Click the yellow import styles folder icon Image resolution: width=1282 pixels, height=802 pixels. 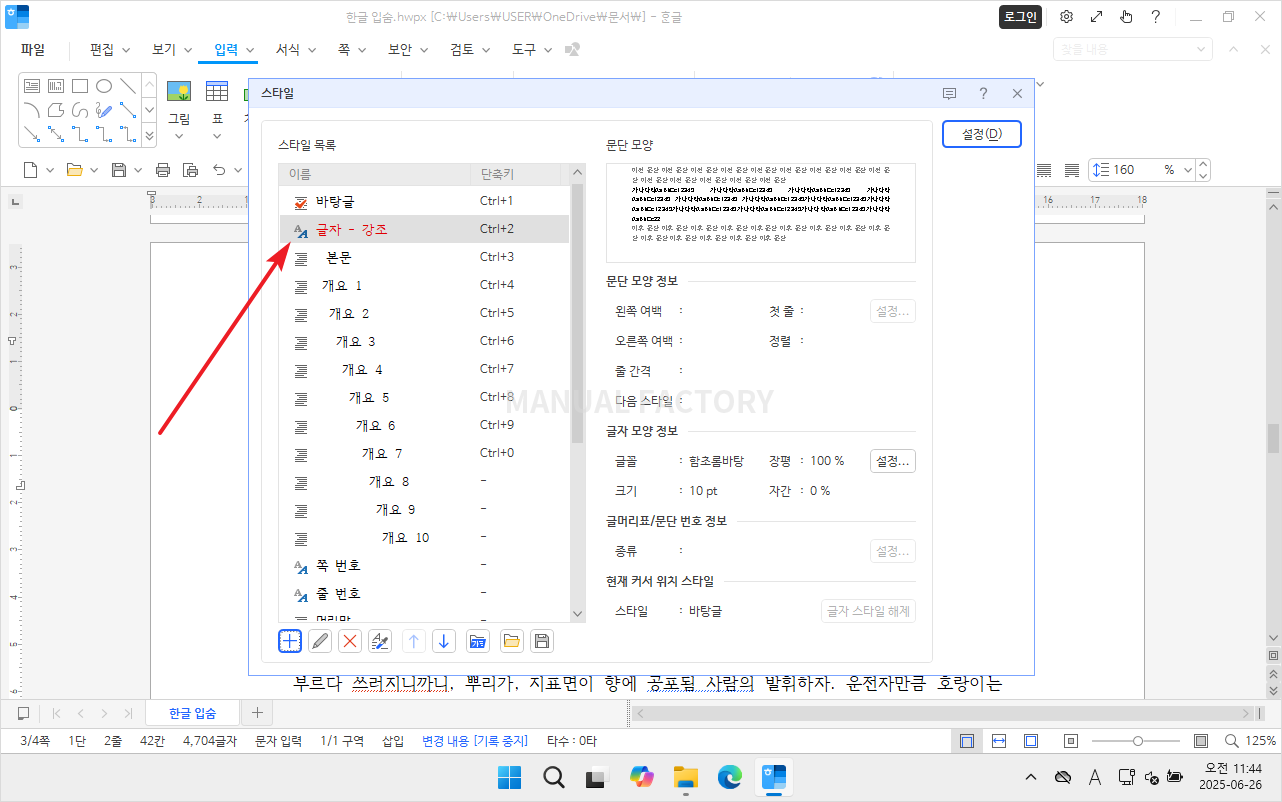coord(511,641)
